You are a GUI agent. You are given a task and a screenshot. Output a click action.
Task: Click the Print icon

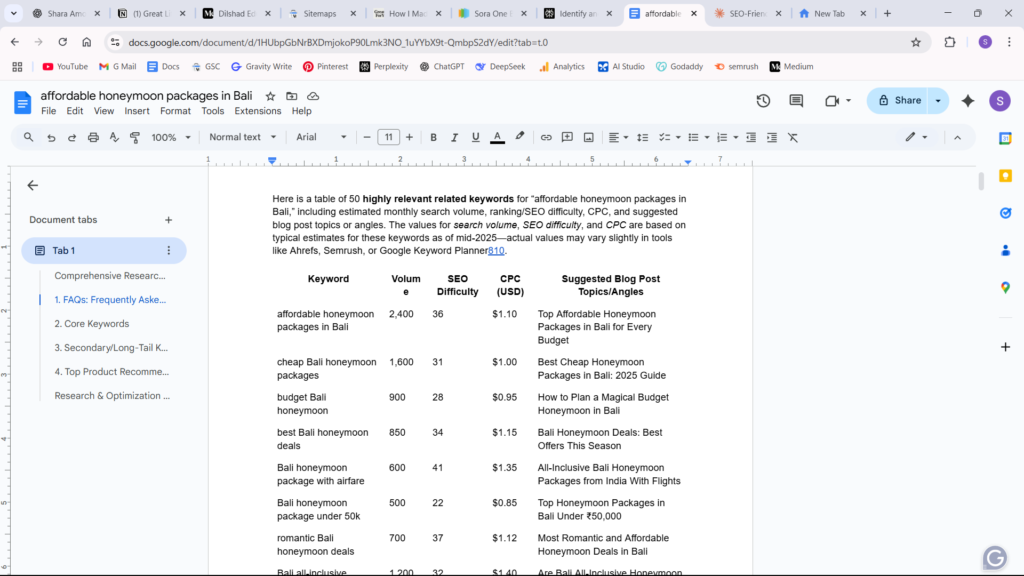[x=93, y=137]
